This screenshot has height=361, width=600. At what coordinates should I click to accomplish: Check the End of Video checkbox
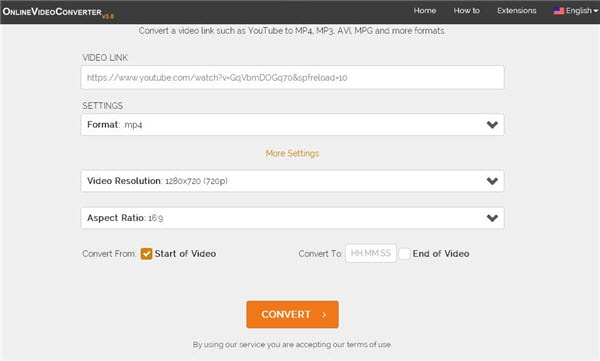pyautogui.click(x=404, y=253)
